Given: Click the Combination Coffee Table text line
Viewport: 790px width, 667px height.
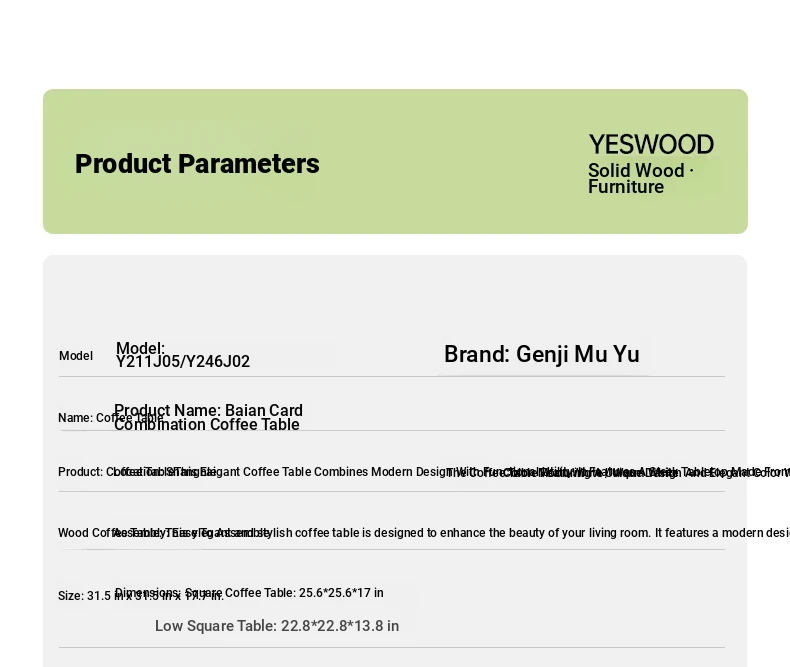Looking at the screenshot, I should 207,424.
